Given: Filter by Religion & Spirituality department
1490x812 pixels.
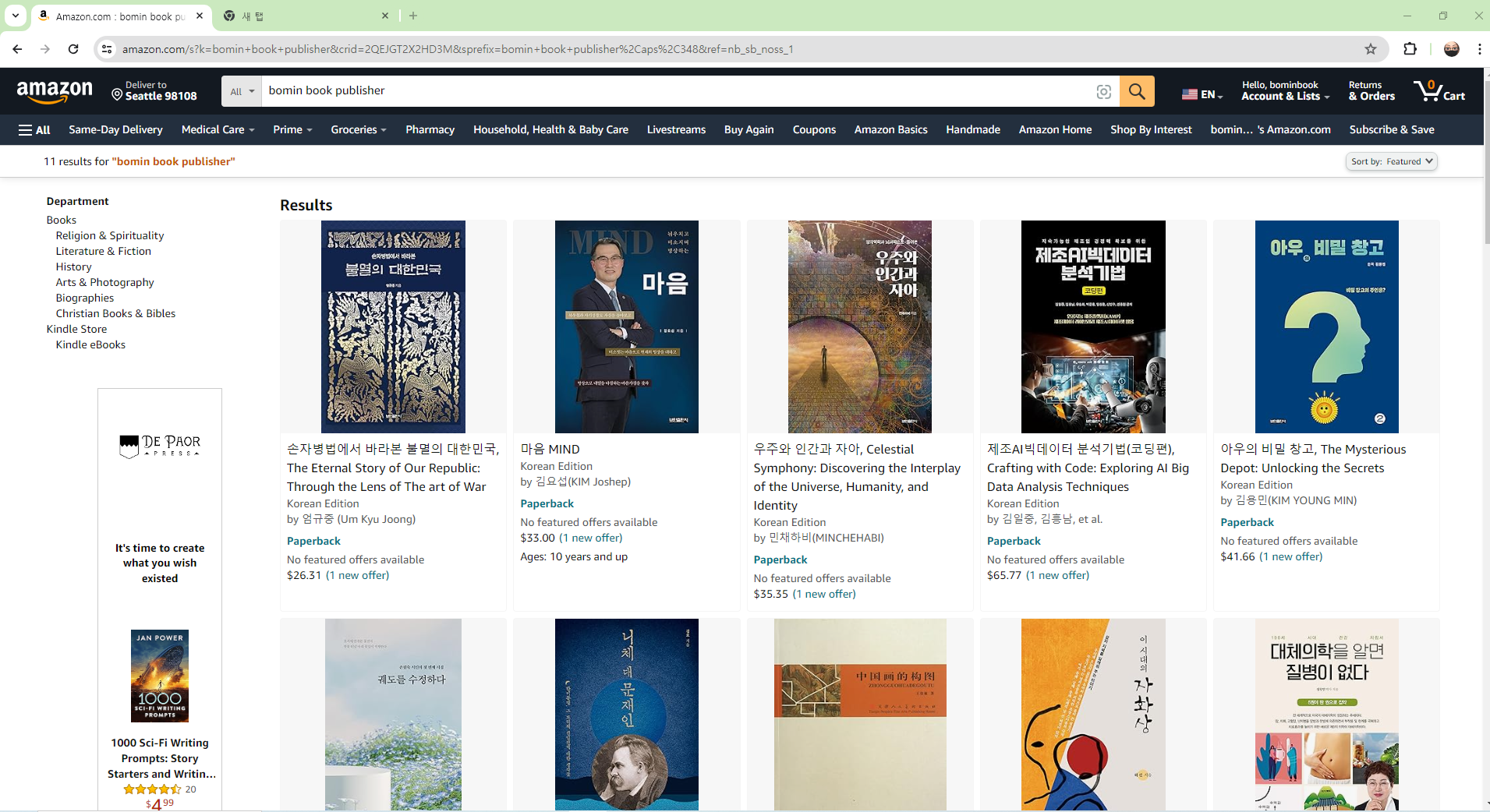Looking at the screenshot, I should click(110, 235).
